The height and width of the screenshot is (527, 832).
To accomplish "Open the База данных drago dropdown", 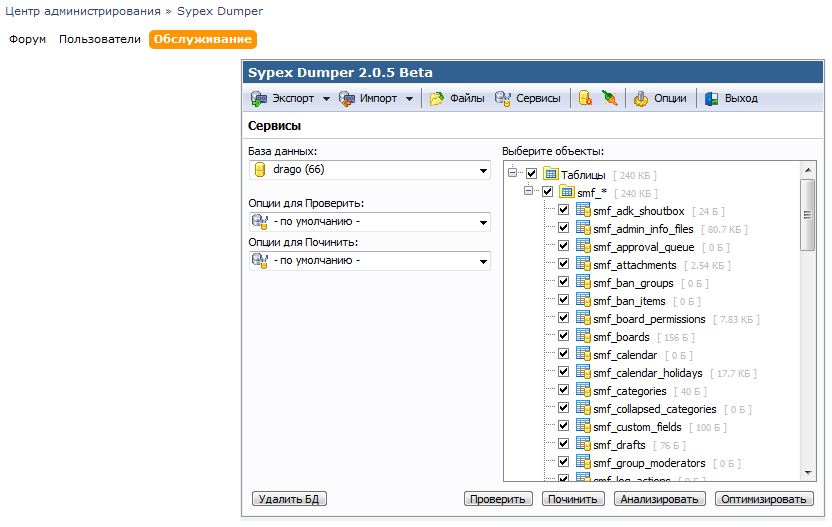I will 369,170.
